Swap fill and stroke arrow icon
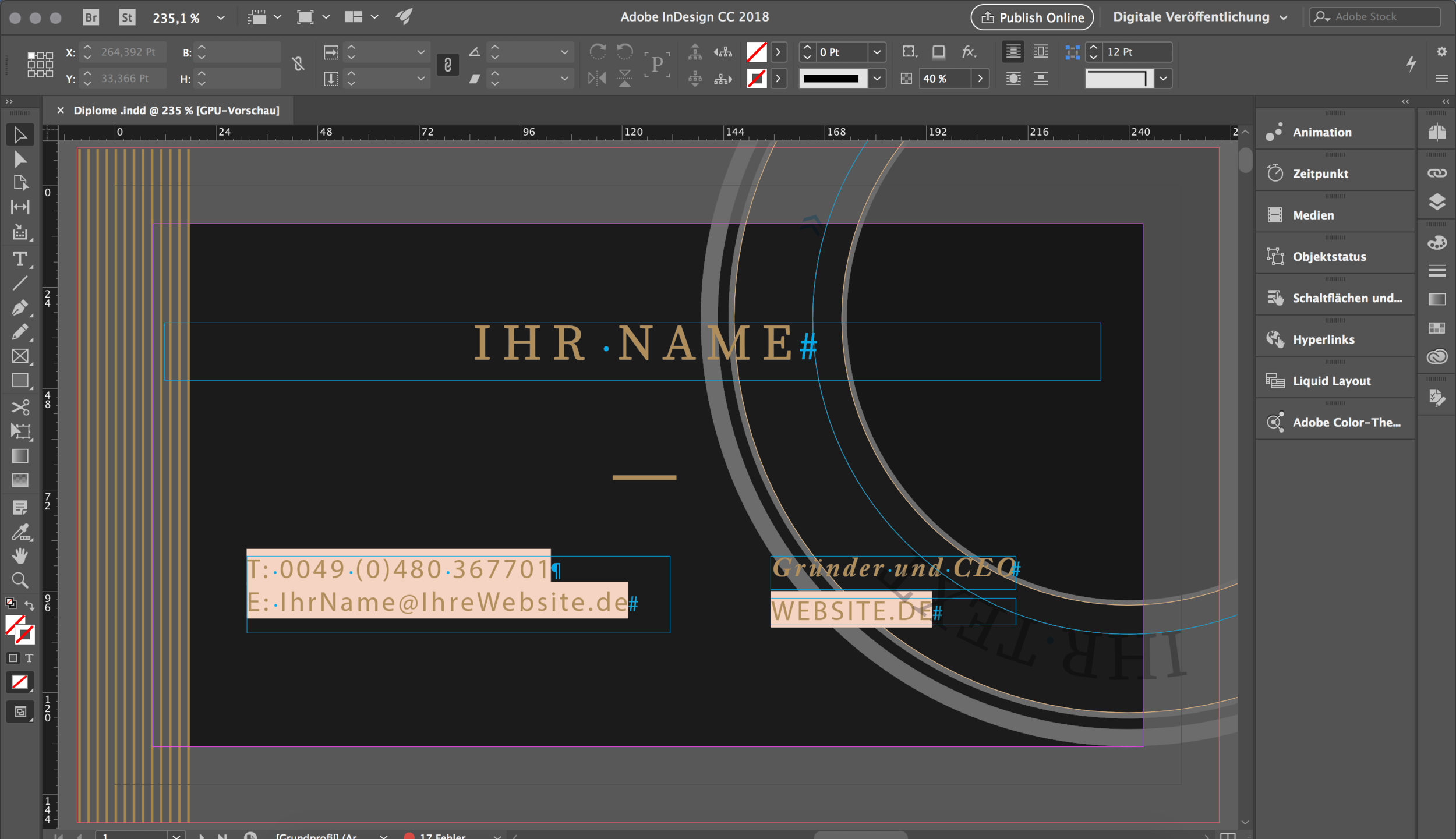This screenshot has height=839, width=1456. (x=29, y=606)
